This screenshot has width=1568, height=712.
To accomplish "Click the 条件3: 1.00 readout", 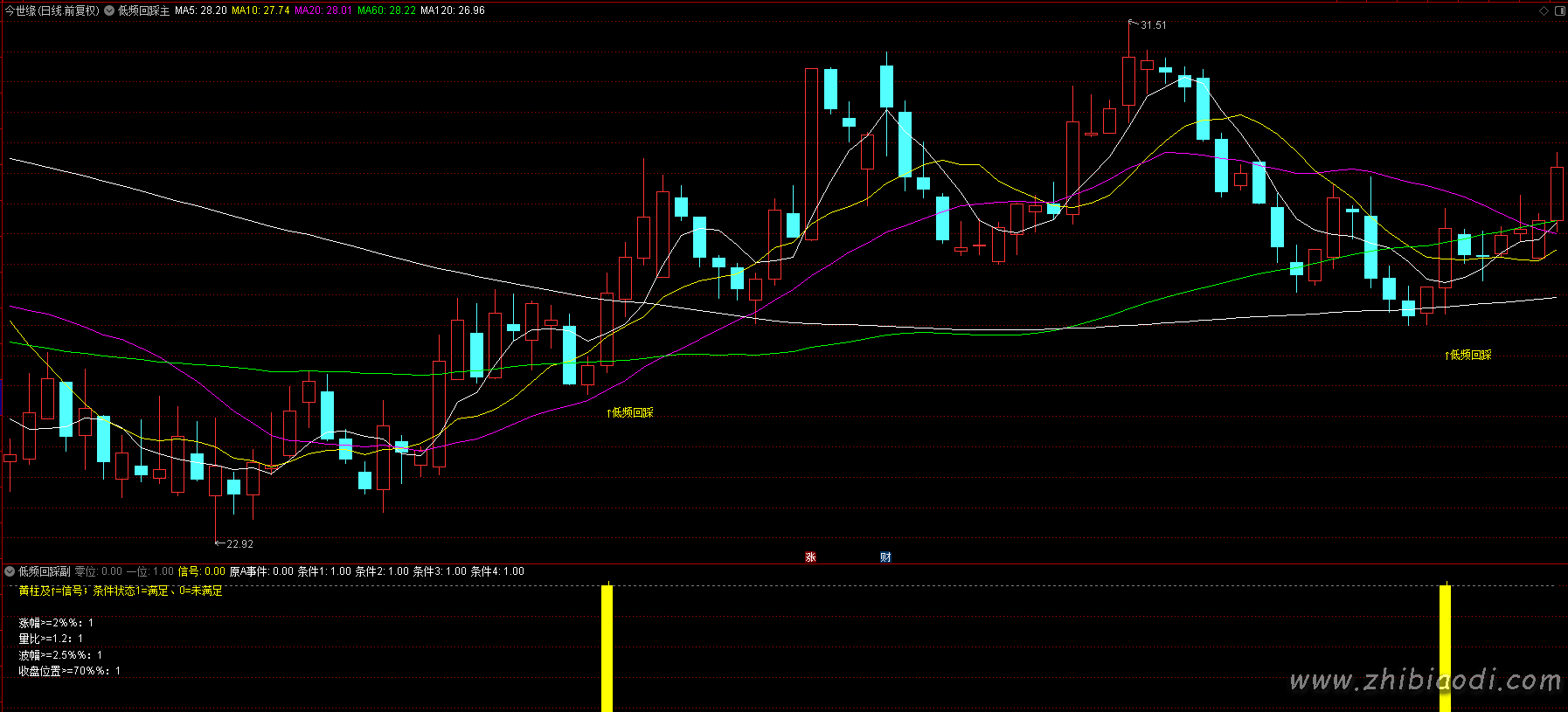I will [x=440, y=571].
